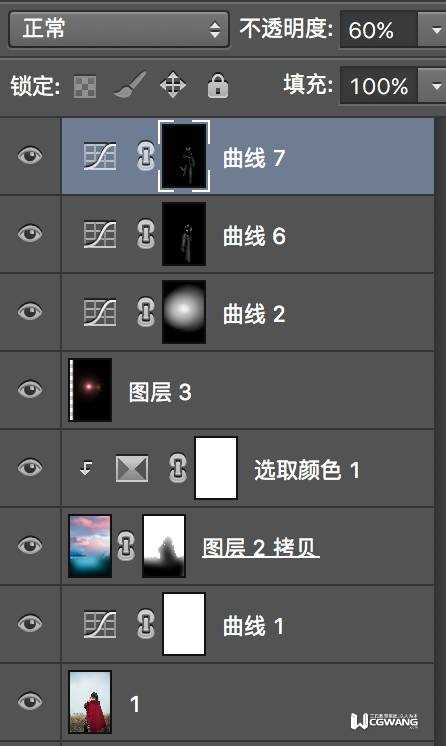Click the curves adjustment icon on 曲线 1
The width and height of the screenshot is (446, 746).
click(100, 624)
